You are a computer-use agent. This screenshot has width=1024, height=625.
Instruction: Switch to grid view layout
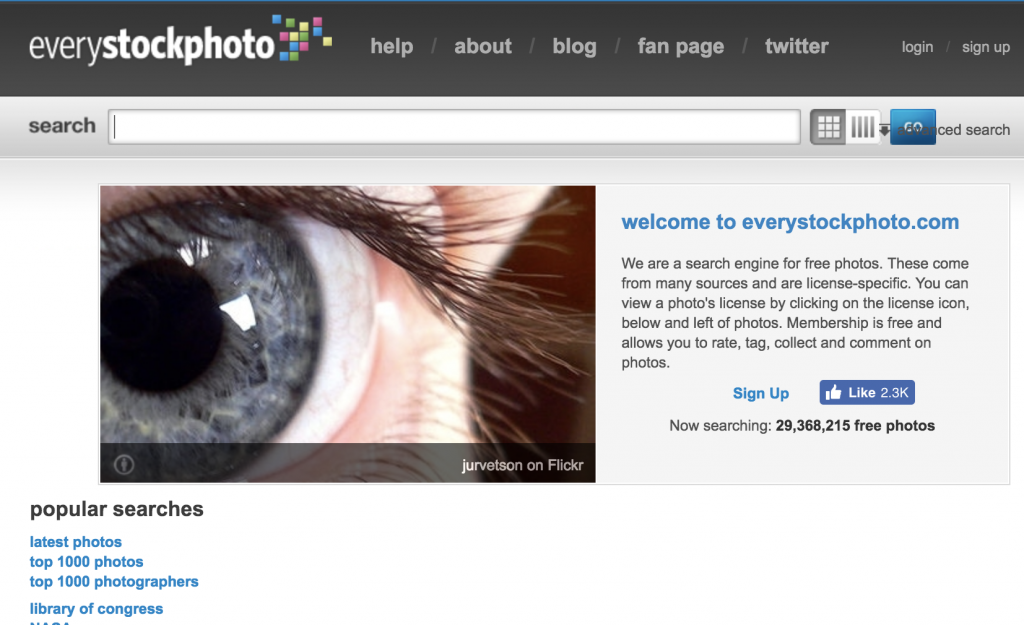point(828,127)
